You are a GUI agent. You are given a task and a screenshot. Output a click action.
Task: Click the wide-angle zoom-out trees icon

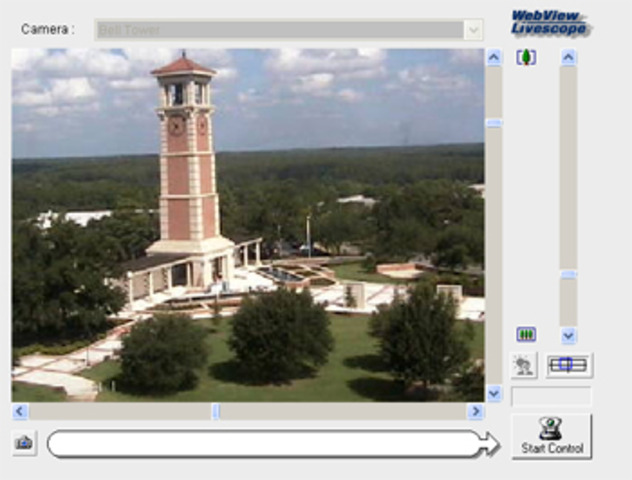click(x=526, y=334)
